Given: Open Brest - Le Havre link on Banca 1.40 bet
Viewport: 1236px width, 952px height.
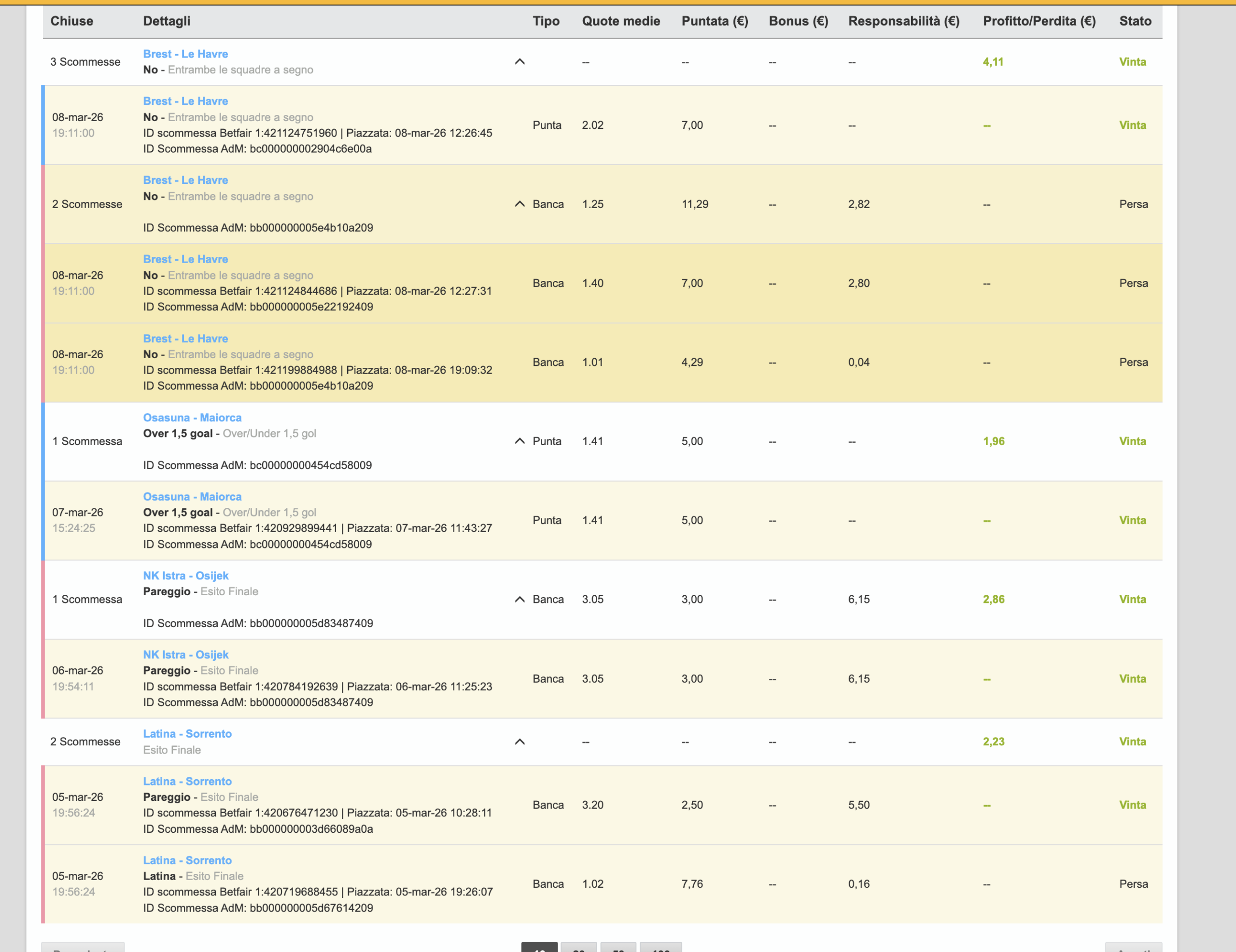Looking at the screenshot, I should [x=185, y=259].
